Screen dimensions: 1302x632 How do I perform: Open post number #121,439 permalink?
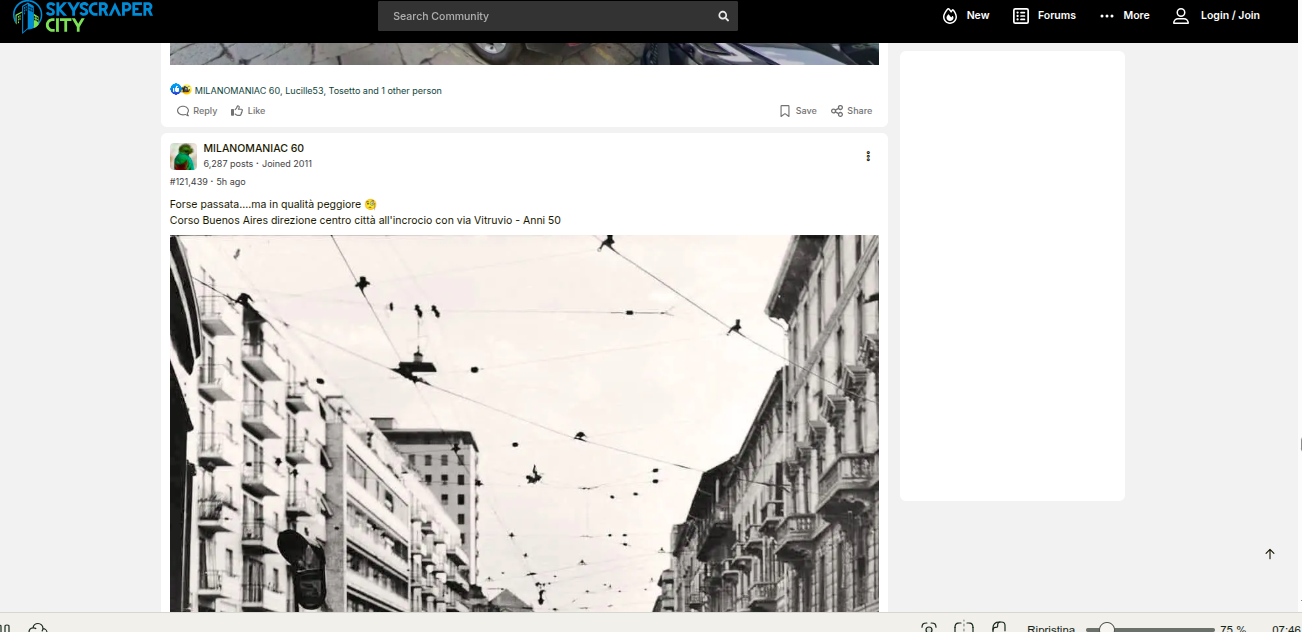189,182
